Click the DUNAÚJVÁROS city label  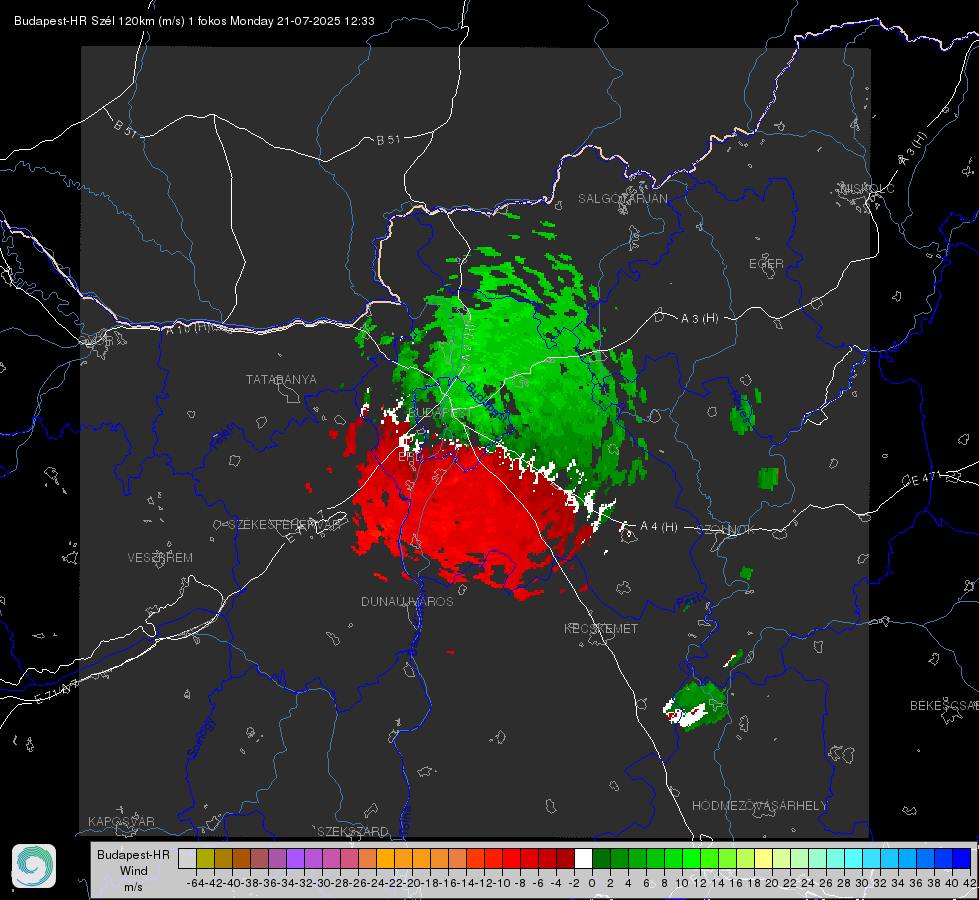407,601
